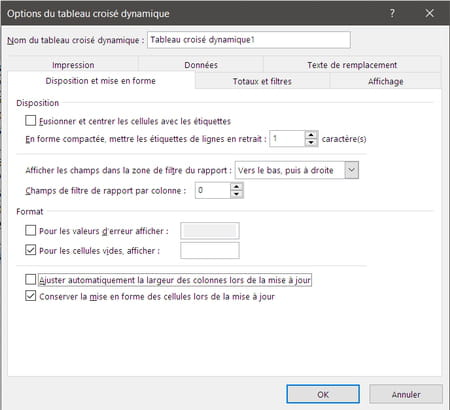Enable Ajuster automatiquement la largeur des colonnes
The width and height of the screenshot is (450, 410).
(x=31, y=279)
